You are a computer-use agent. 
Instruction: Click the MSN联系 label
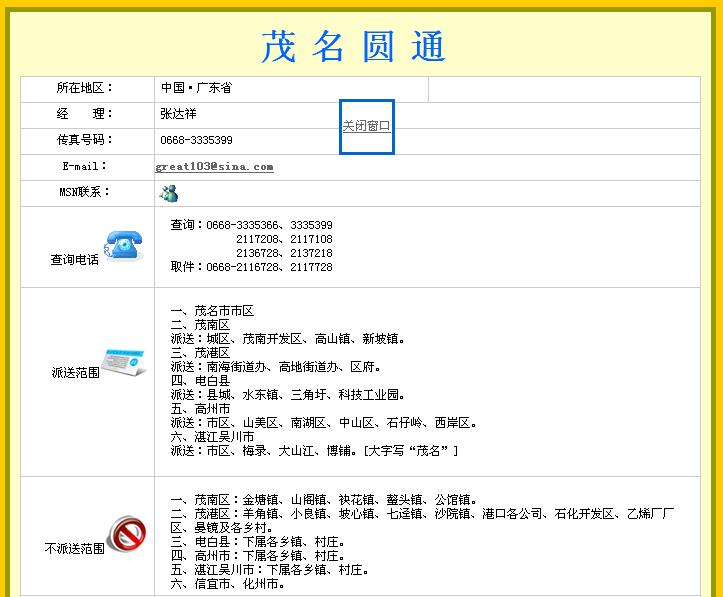pyautogui.click(x=86, y=192)
